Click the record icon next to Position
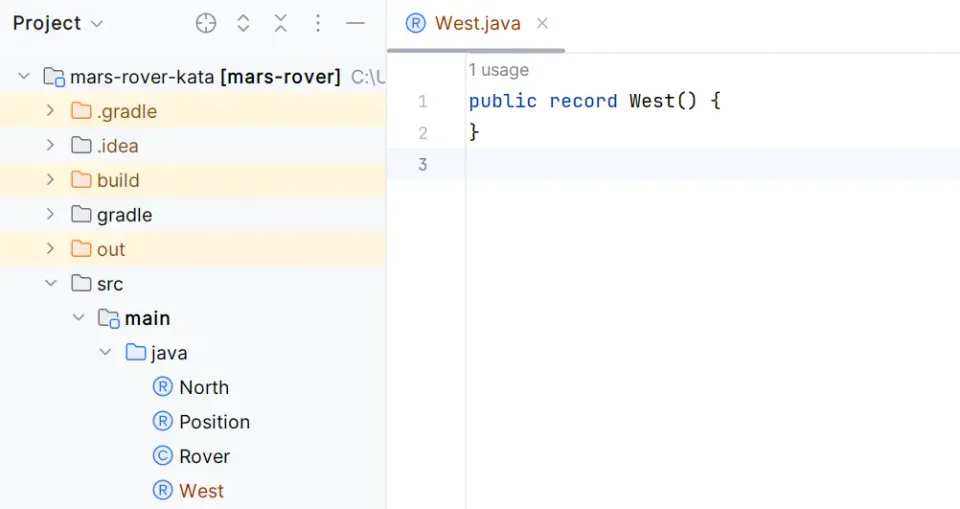This screenshot has height=509, width=960. [x=162, y=422]
